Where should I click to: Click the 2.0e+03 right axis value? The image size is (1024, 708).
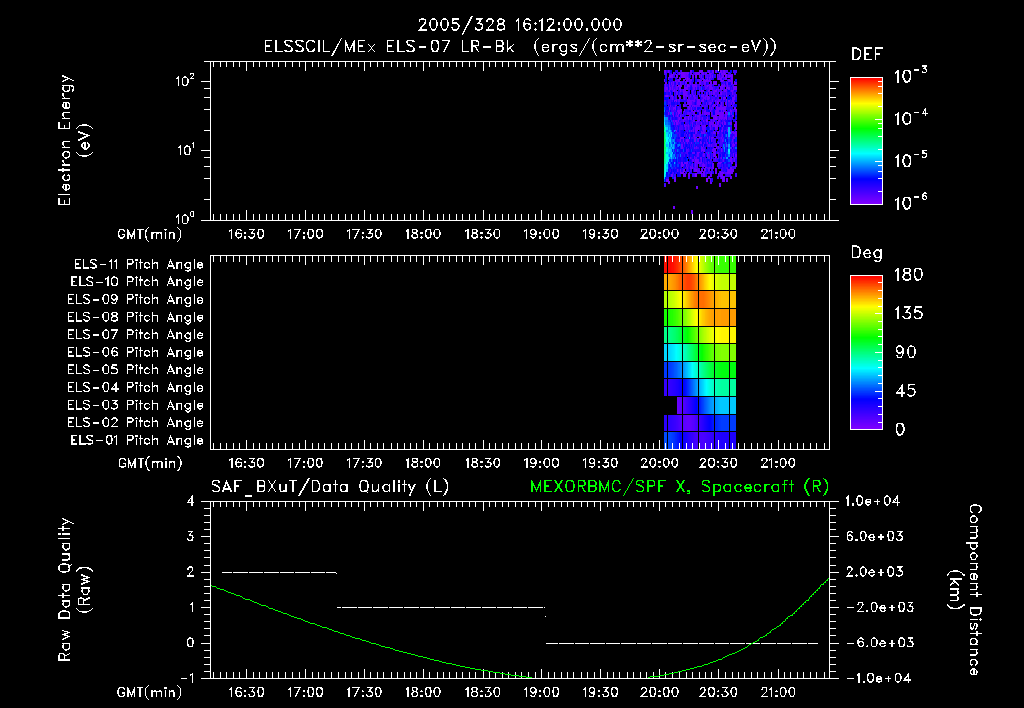(x=874, y=572)
